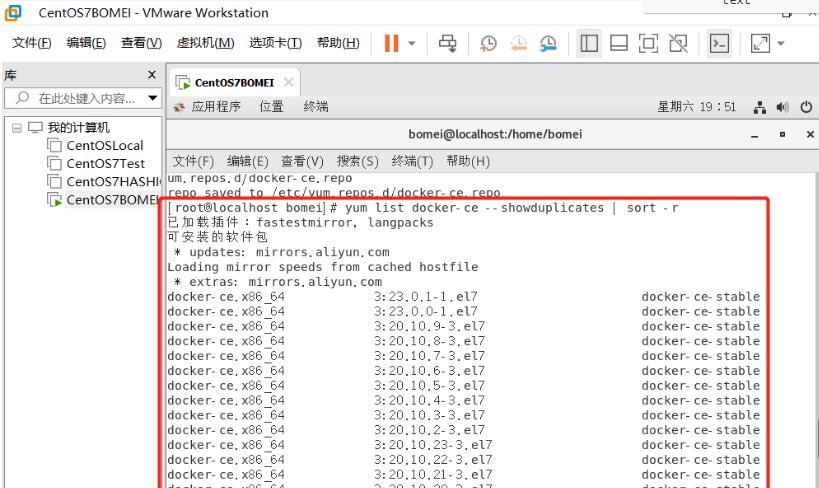Open the terminal 搜索(S) menu
This screenshot has width=819, height=488.
pyautogui.click(x=357, y=161)
